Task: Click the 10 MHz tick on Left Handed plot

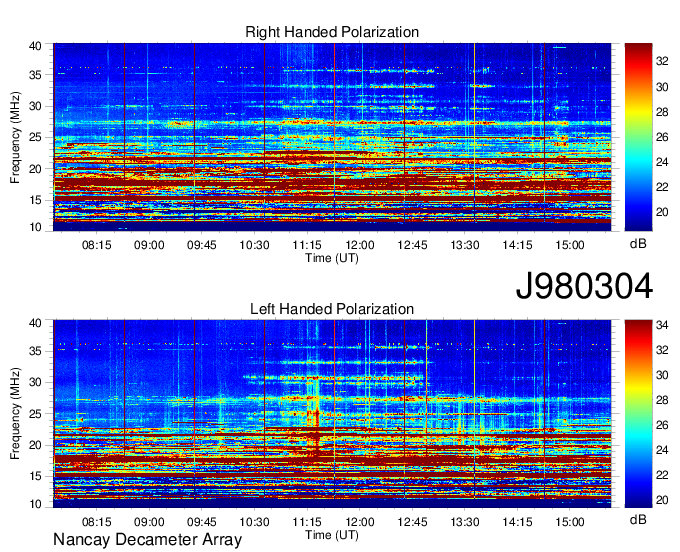Action: 35,504
